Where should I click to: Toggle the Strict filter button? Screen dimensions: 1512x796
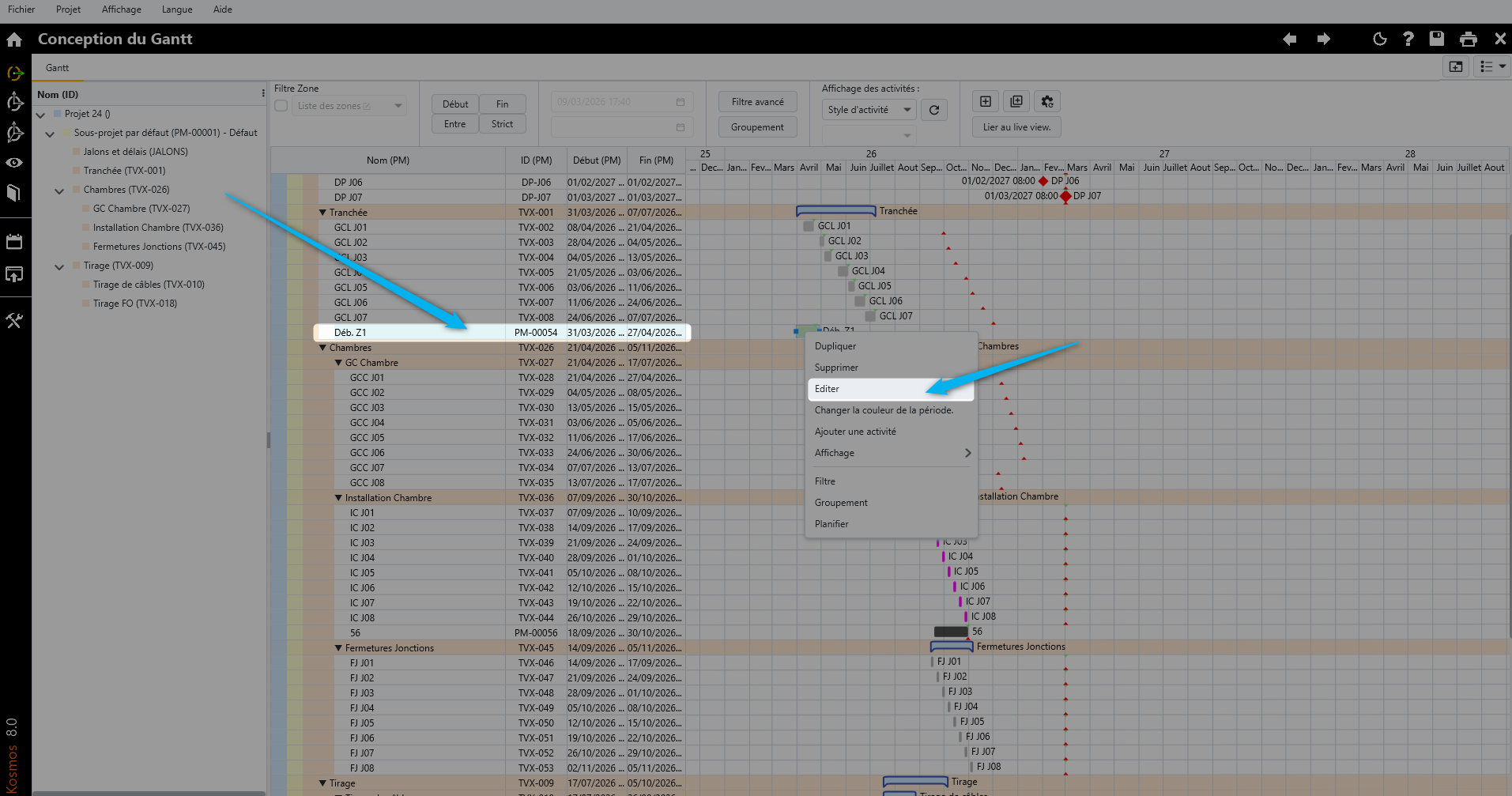[x=502, y=124]
